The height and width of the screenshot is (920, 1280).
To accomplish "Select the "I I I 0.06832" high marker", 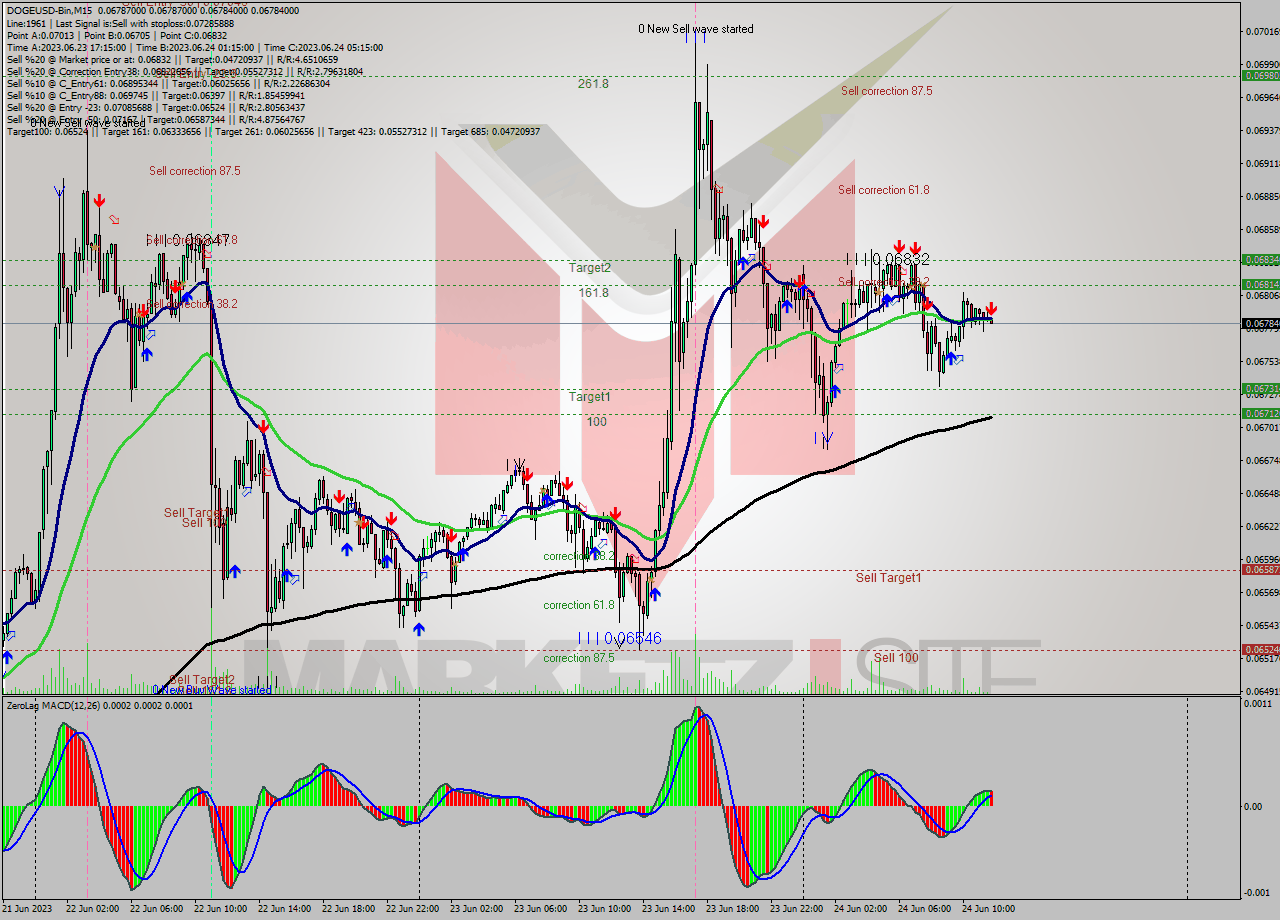I will coord(888,259).
